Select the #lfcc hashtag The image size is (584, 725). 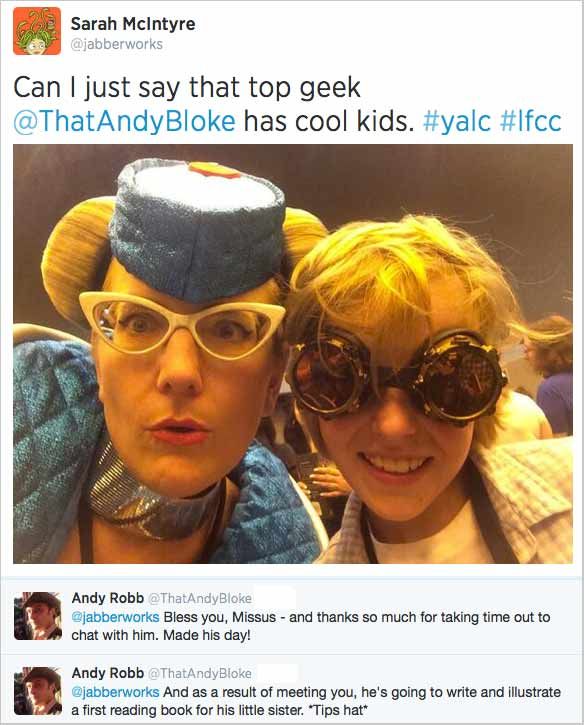pos(531,121)
